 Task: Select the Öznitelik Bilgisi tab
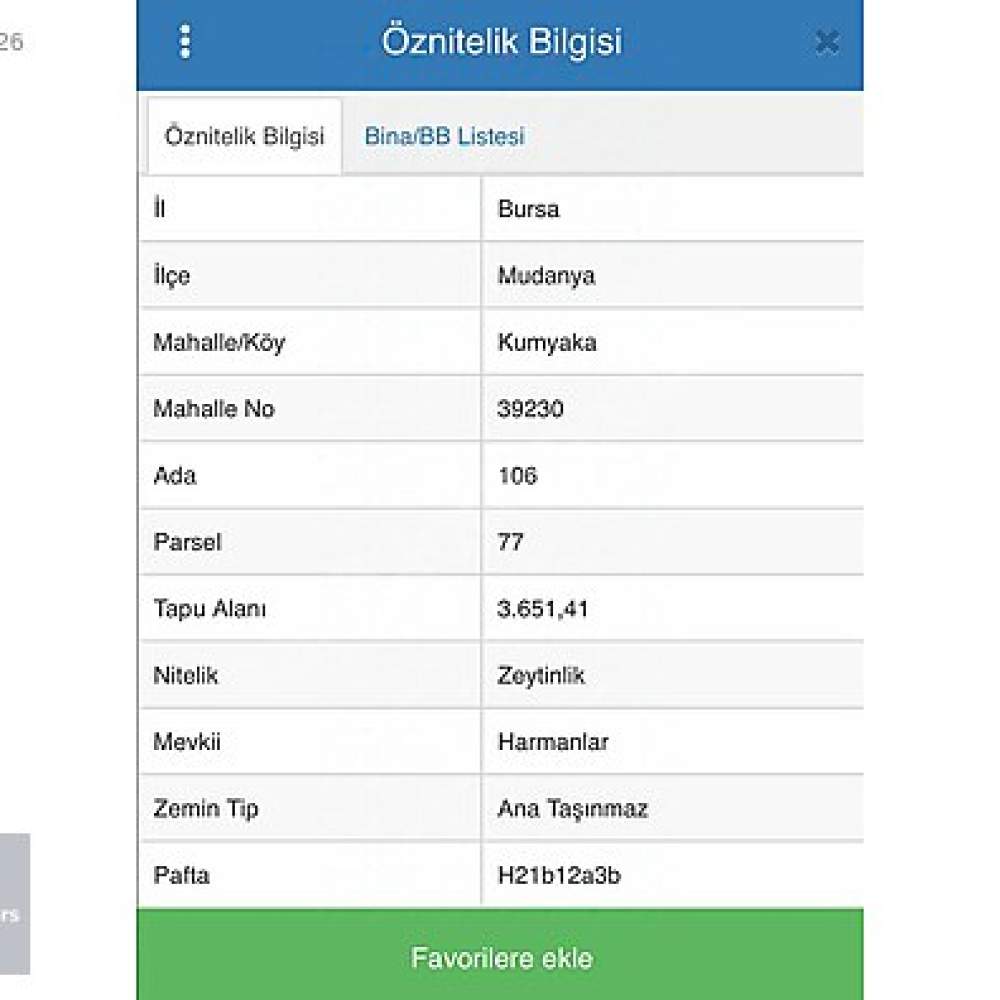click(x=244, y=137)
